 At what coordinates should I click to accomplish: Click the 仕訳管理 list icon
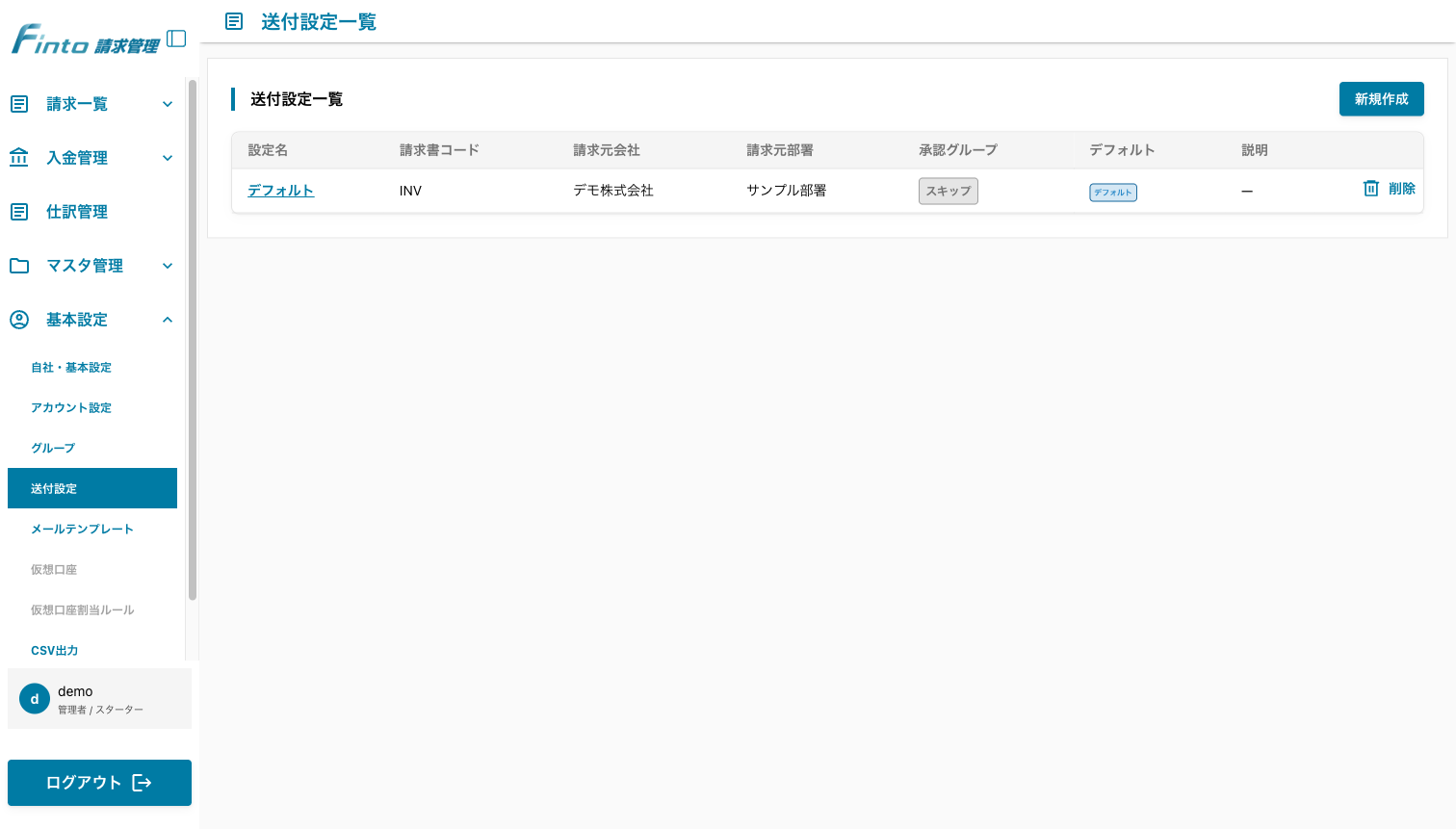coord(19,212)
